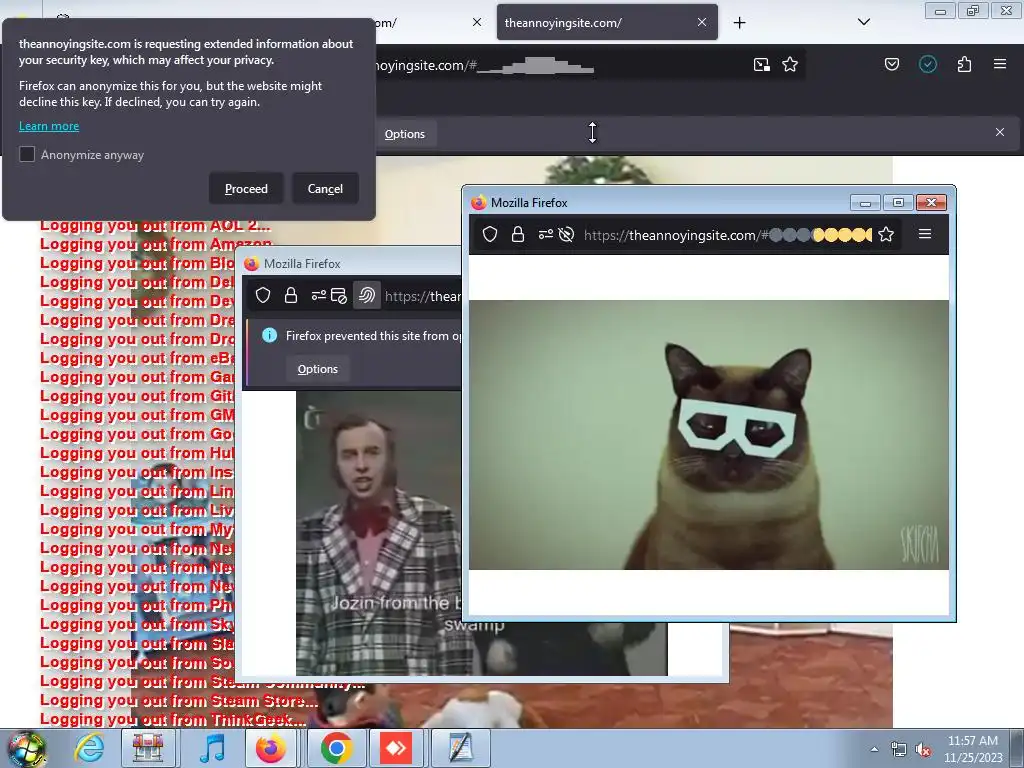Click Proceed in the security key dialog
Viewport: 1024px width, 768px height.
click(x=246, y=189)
